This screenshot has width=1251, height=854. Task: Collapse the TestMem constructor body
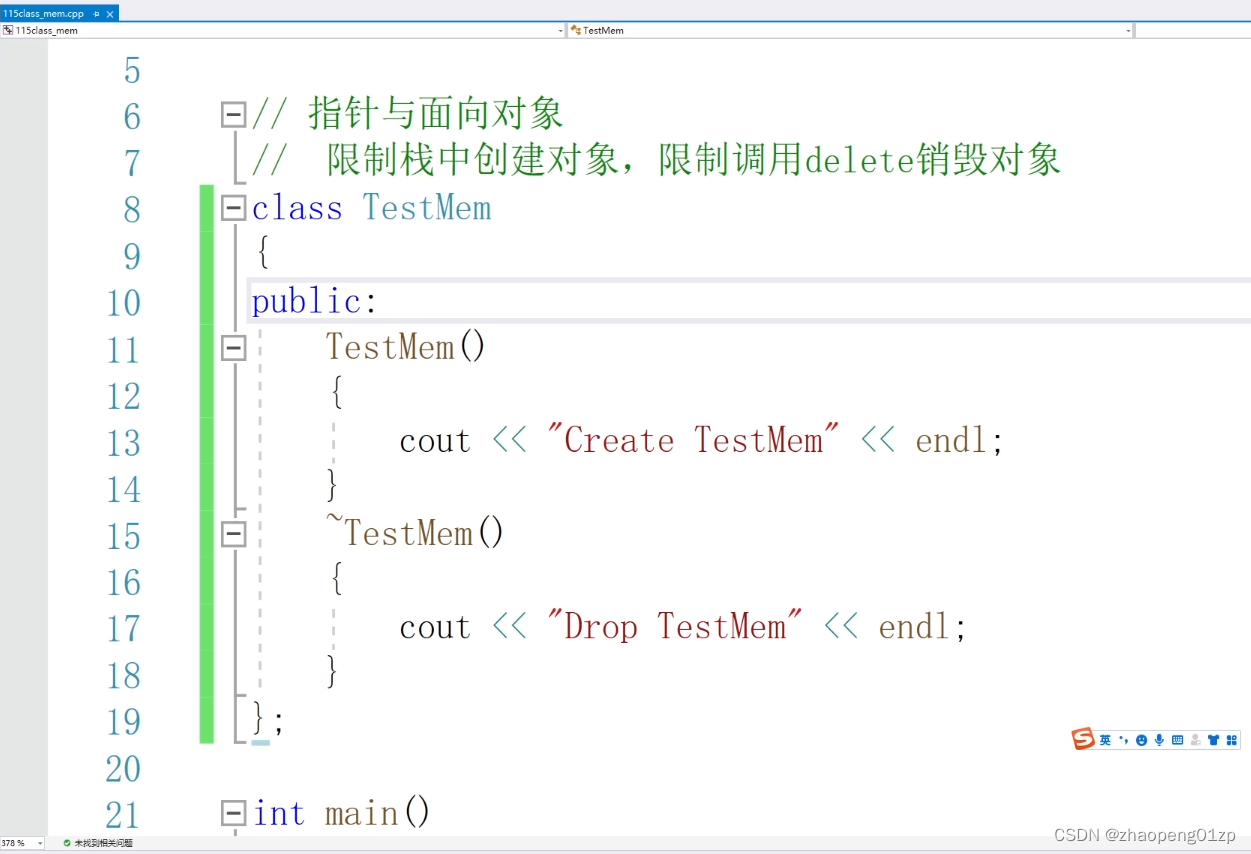pos(232,348)
